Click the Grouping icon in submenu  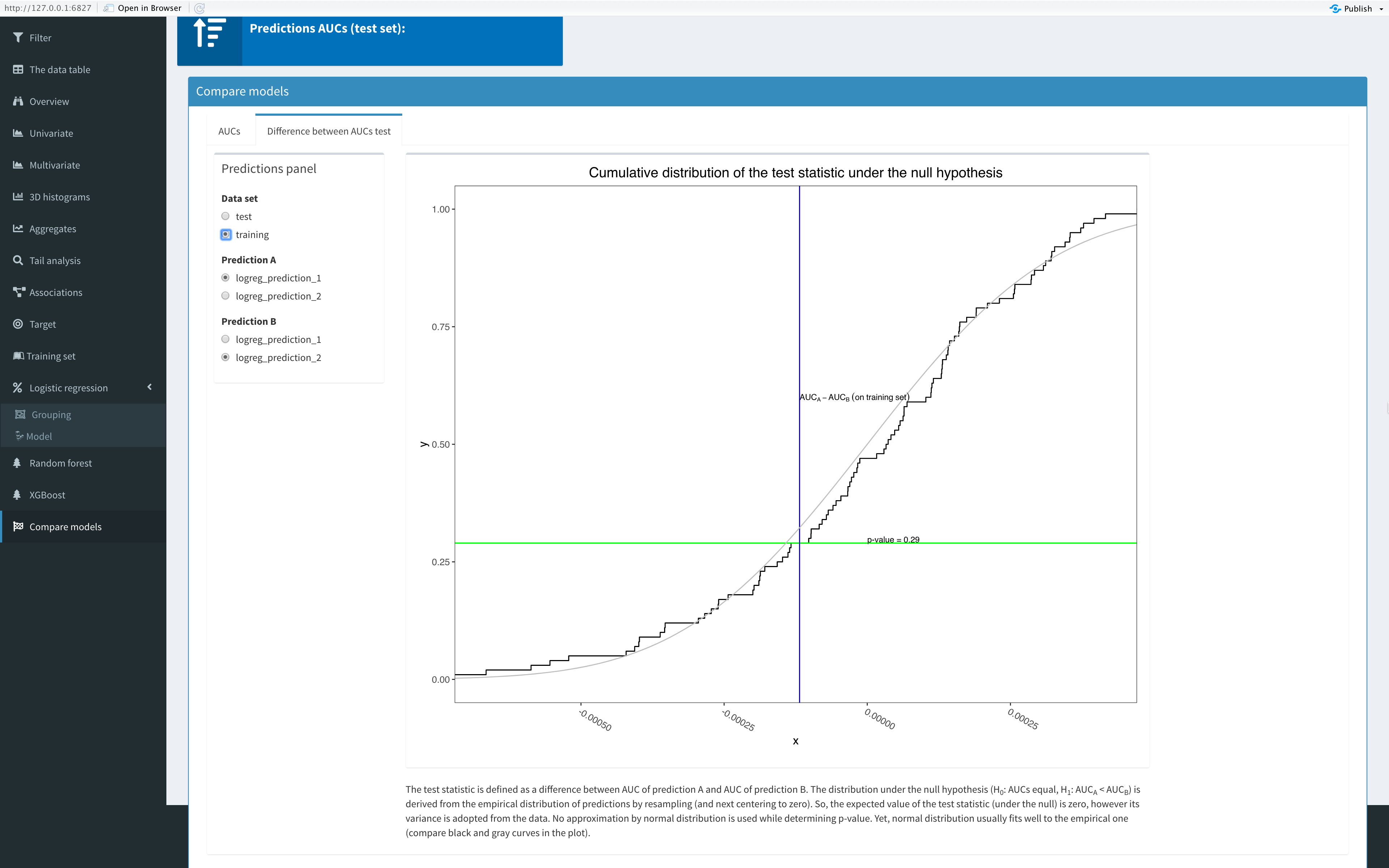tap(20, 414)
